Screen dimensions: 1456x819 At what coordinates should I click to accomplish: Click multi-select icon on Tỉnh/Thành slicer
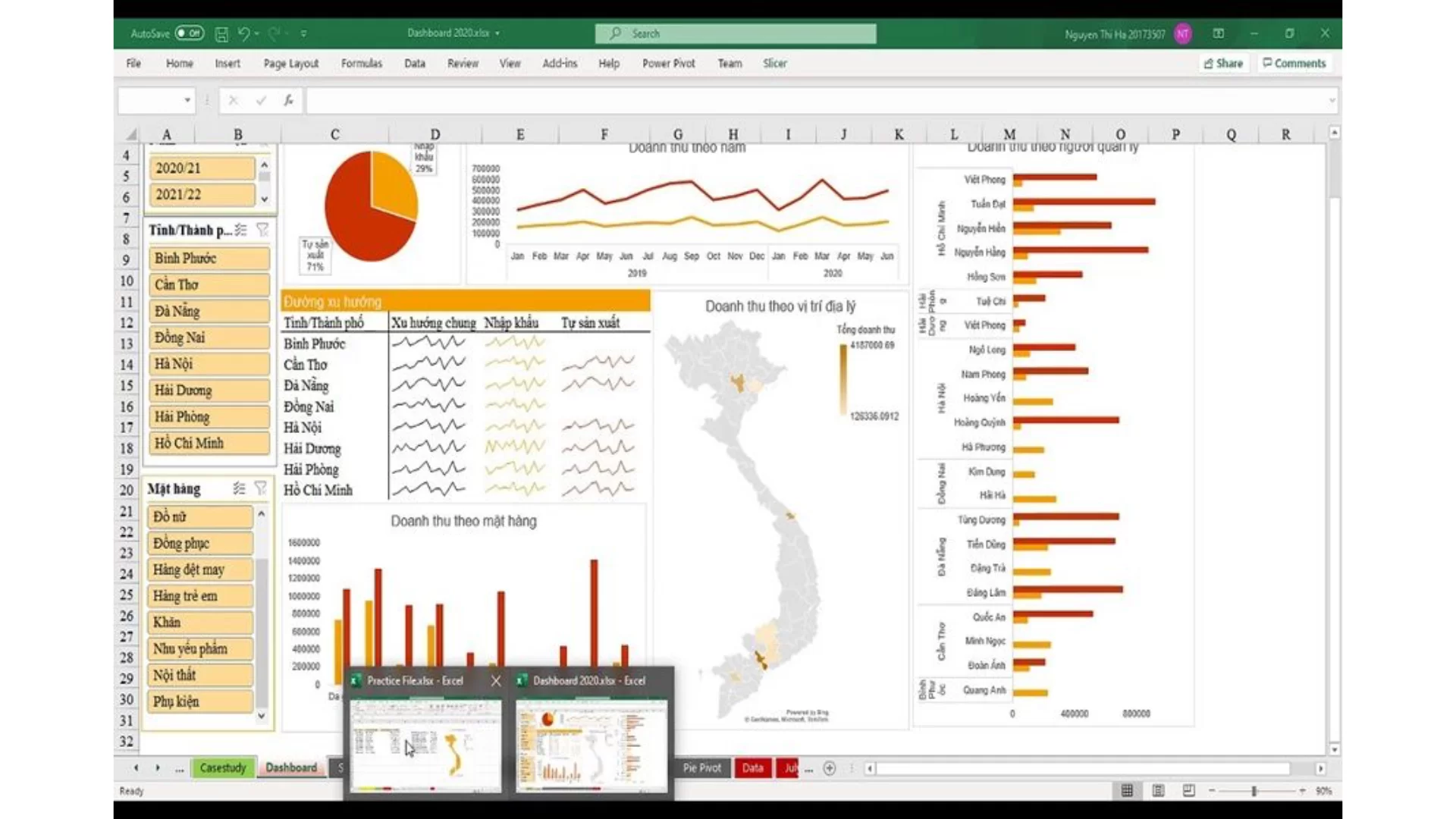coord(240,230)
